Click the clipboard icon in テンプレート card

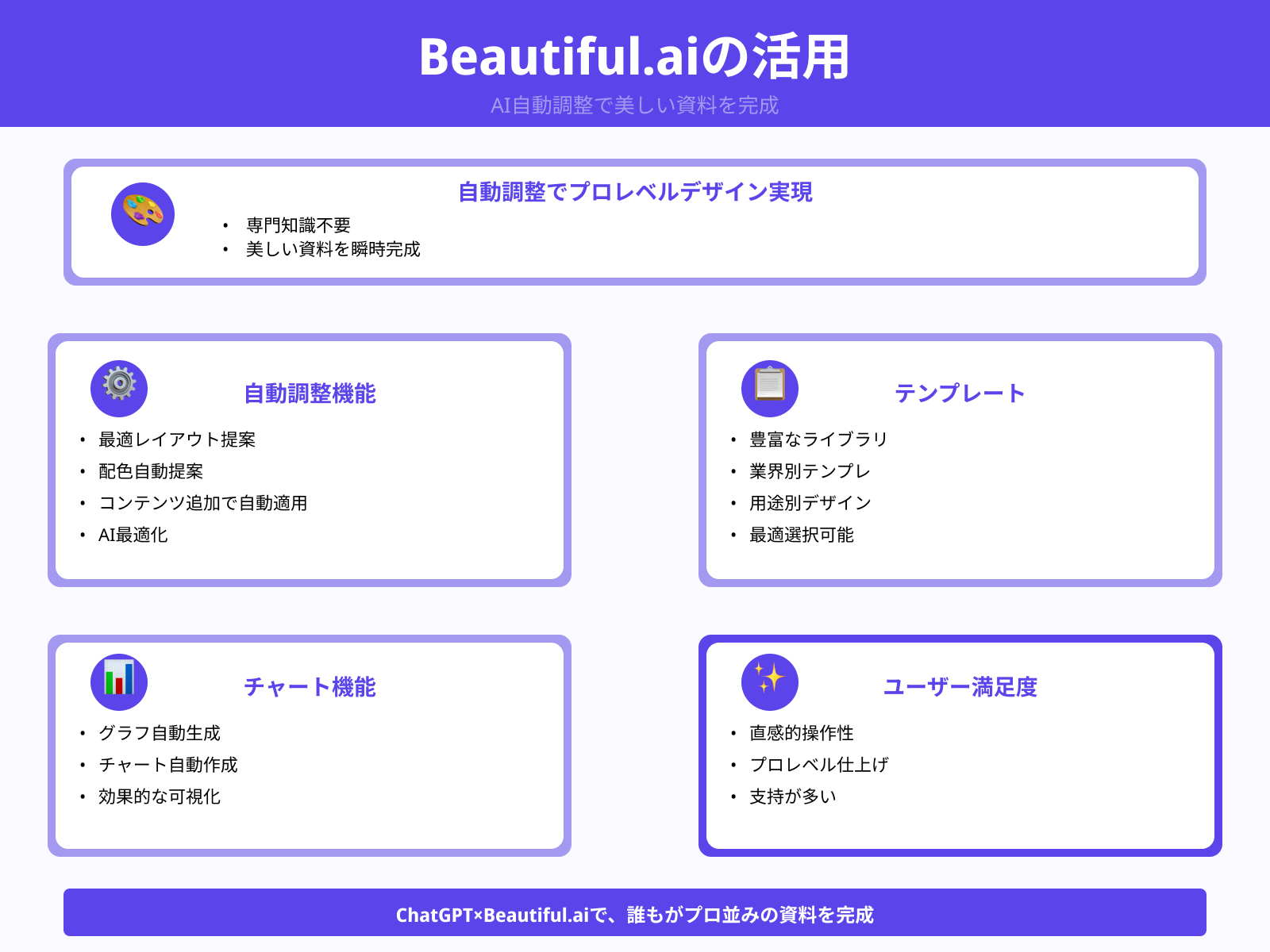(x=768, y=389)
